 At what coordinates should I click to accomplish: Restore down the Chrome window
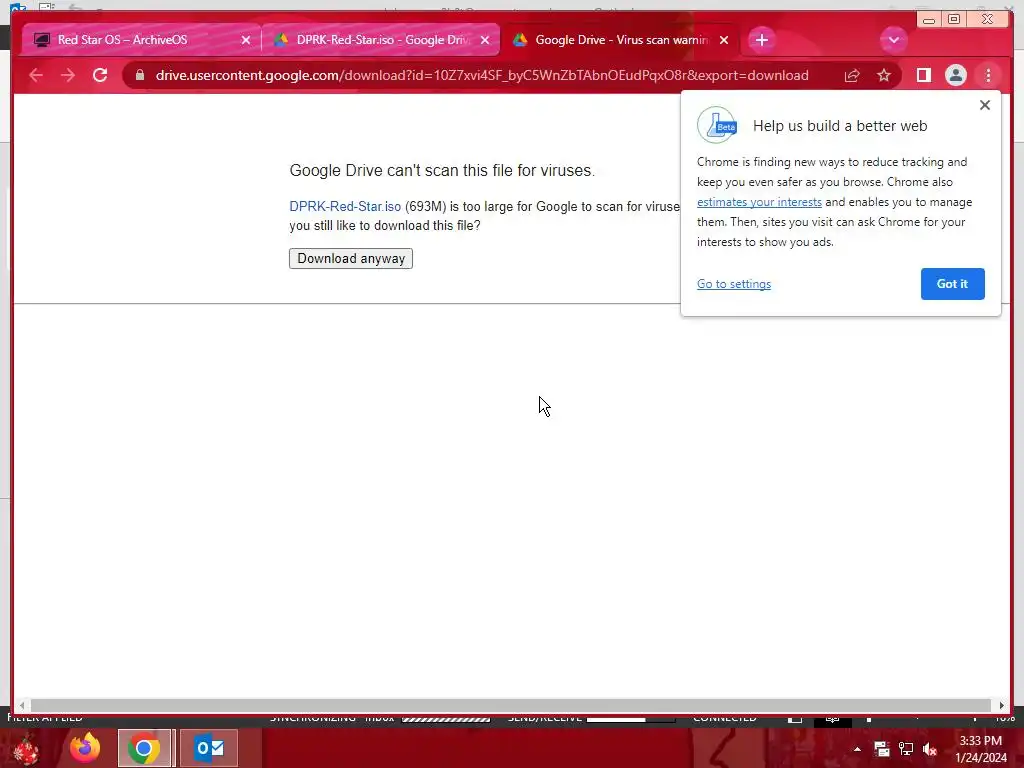click(x=954, y=20)
